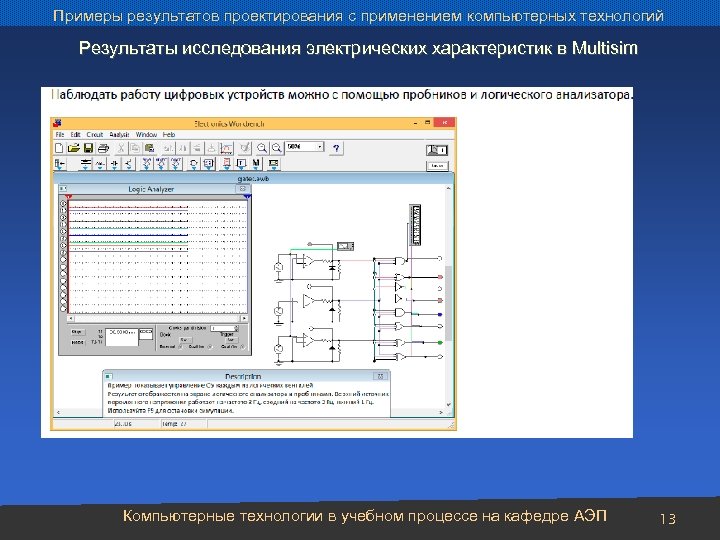
Task: Select the blue probe indicator in circuit
Action: [x=440, y=315]
